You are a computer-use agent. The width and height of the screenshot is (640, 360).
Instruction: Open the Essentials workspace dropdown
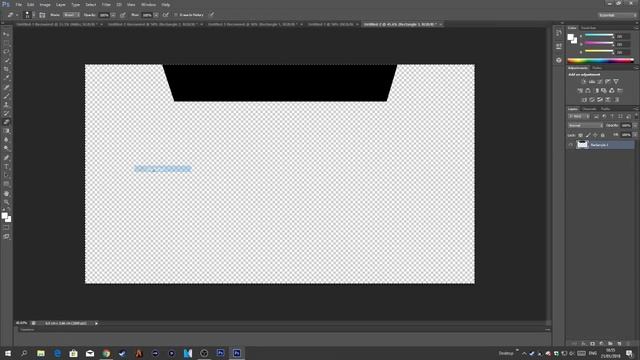point(617,15)
